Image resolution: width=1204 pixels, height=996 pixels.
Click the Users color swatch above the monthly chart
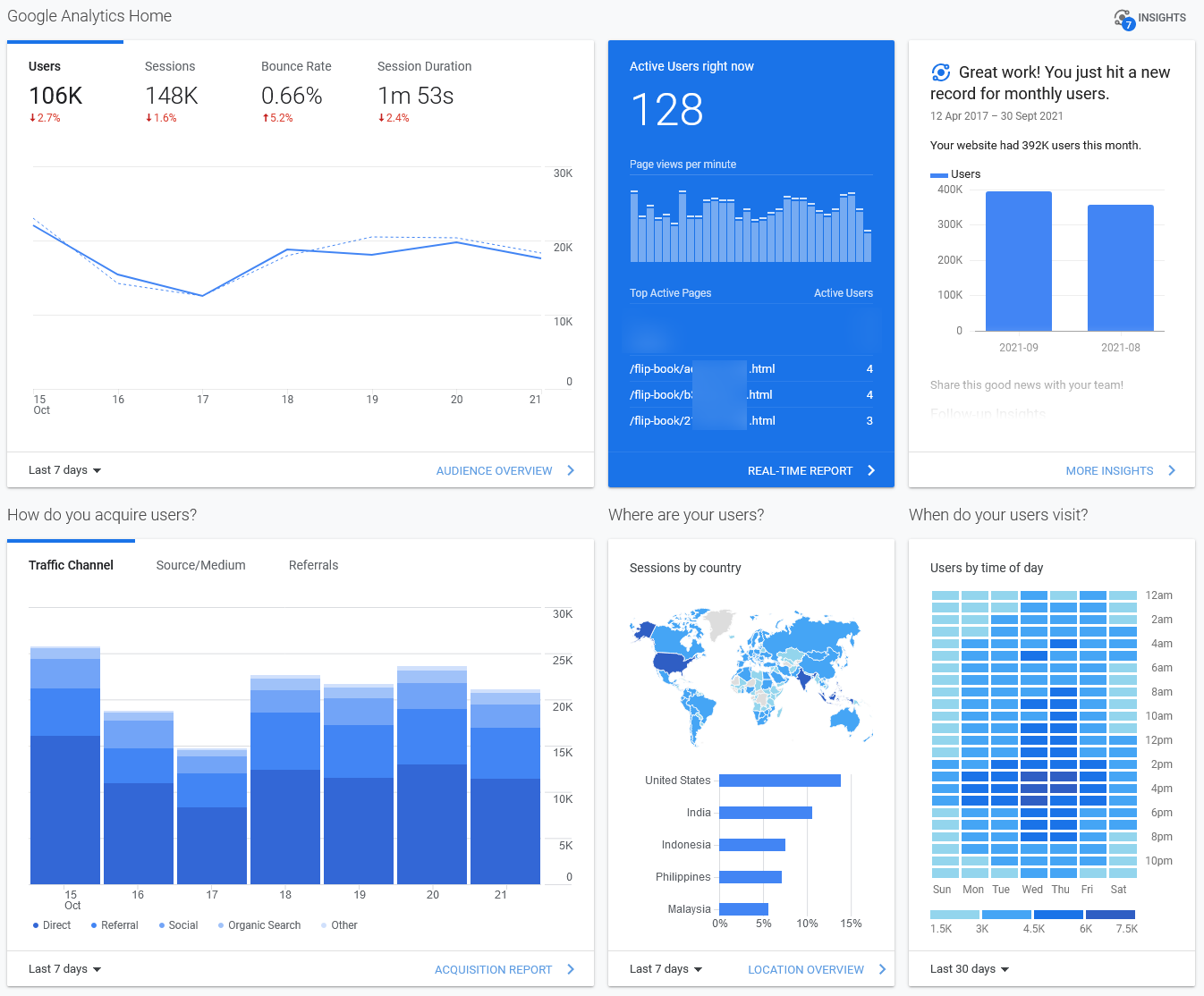point(938,174)
